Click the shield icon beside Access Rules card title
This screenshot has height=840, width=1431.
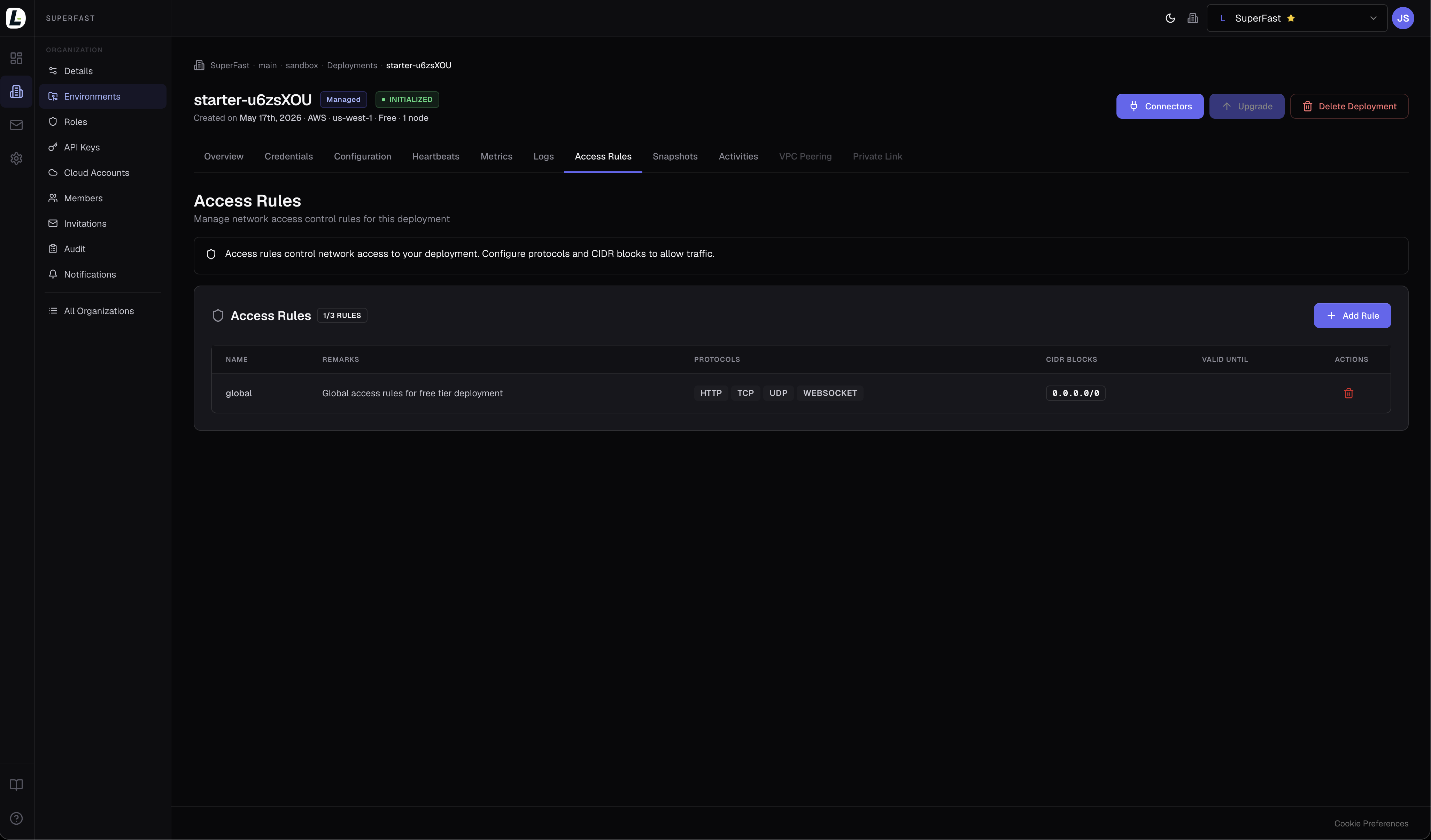point(218,316)
